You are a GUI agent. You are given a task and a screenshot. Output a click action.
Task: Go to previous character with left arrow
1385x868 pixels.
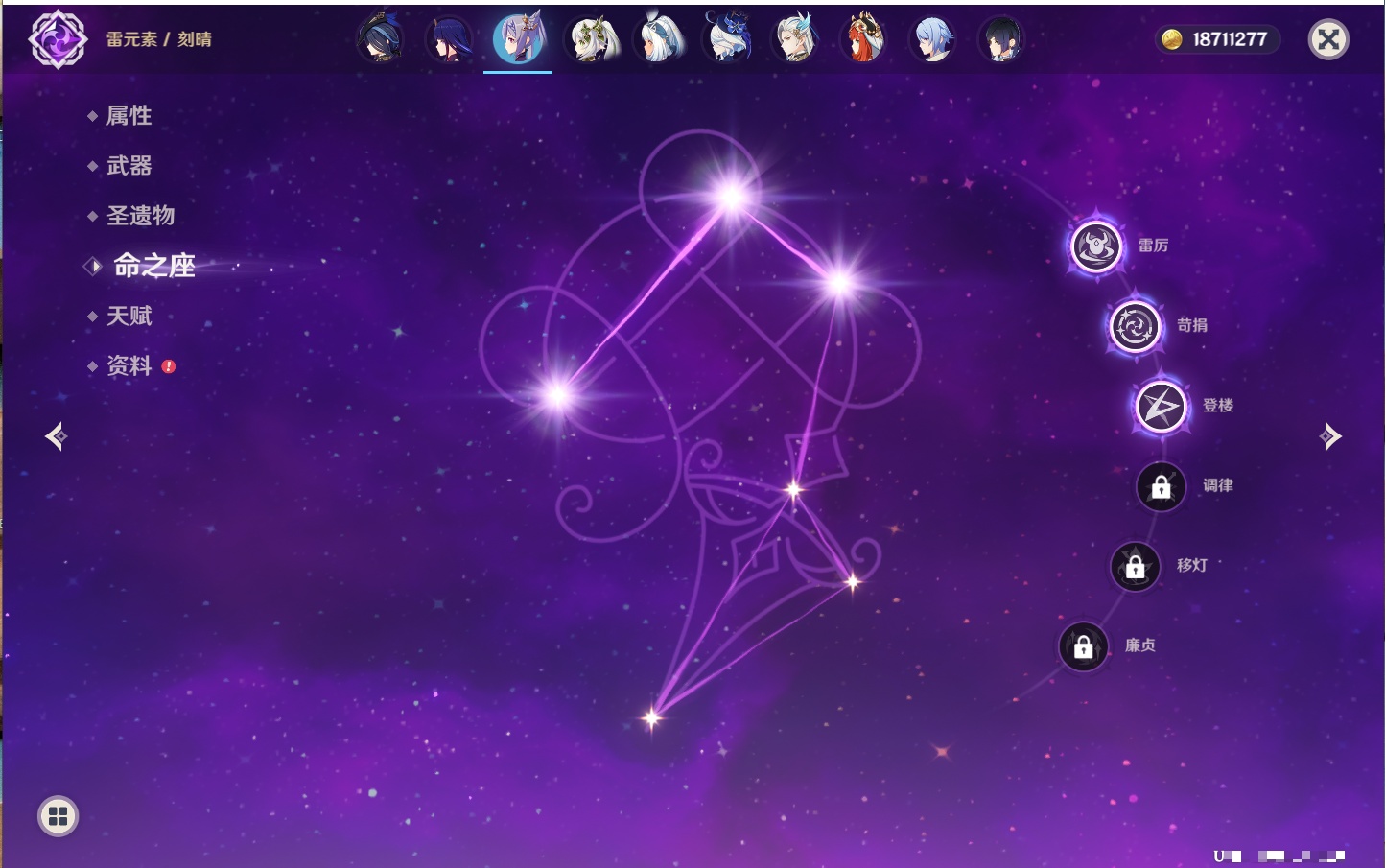pos(56,436)
